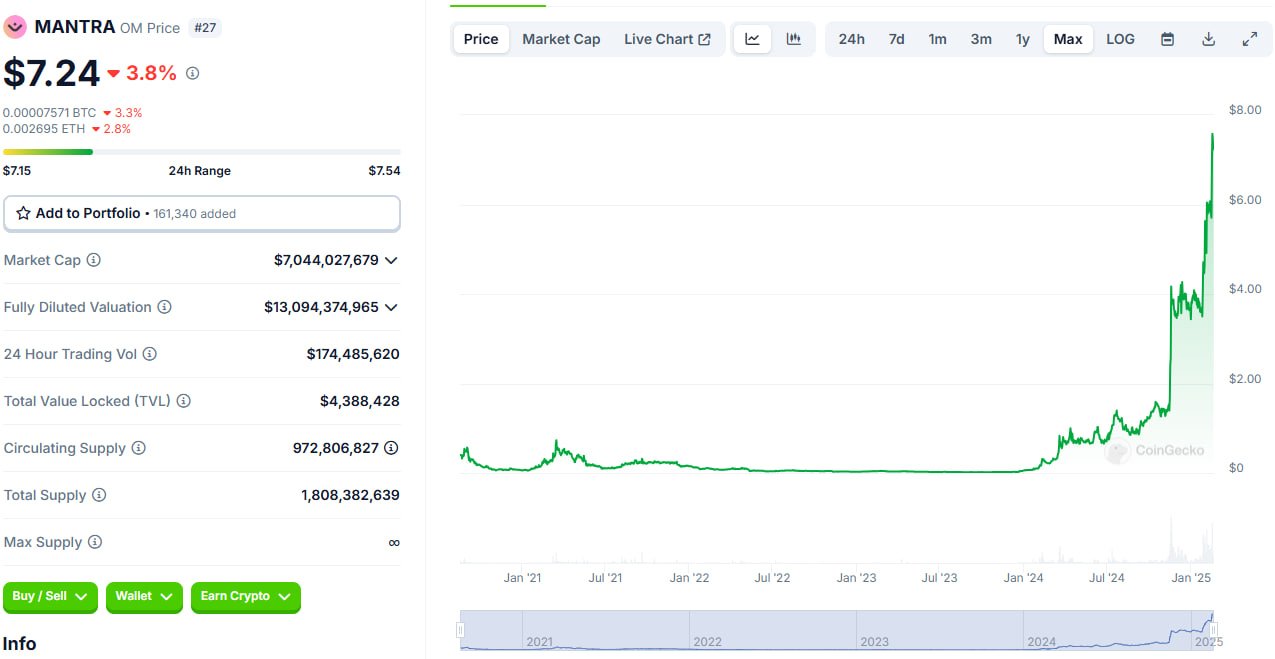The image size is (1275, 659).
Task: Click Fully Diluted Valuation info icon
Action: 164,307
